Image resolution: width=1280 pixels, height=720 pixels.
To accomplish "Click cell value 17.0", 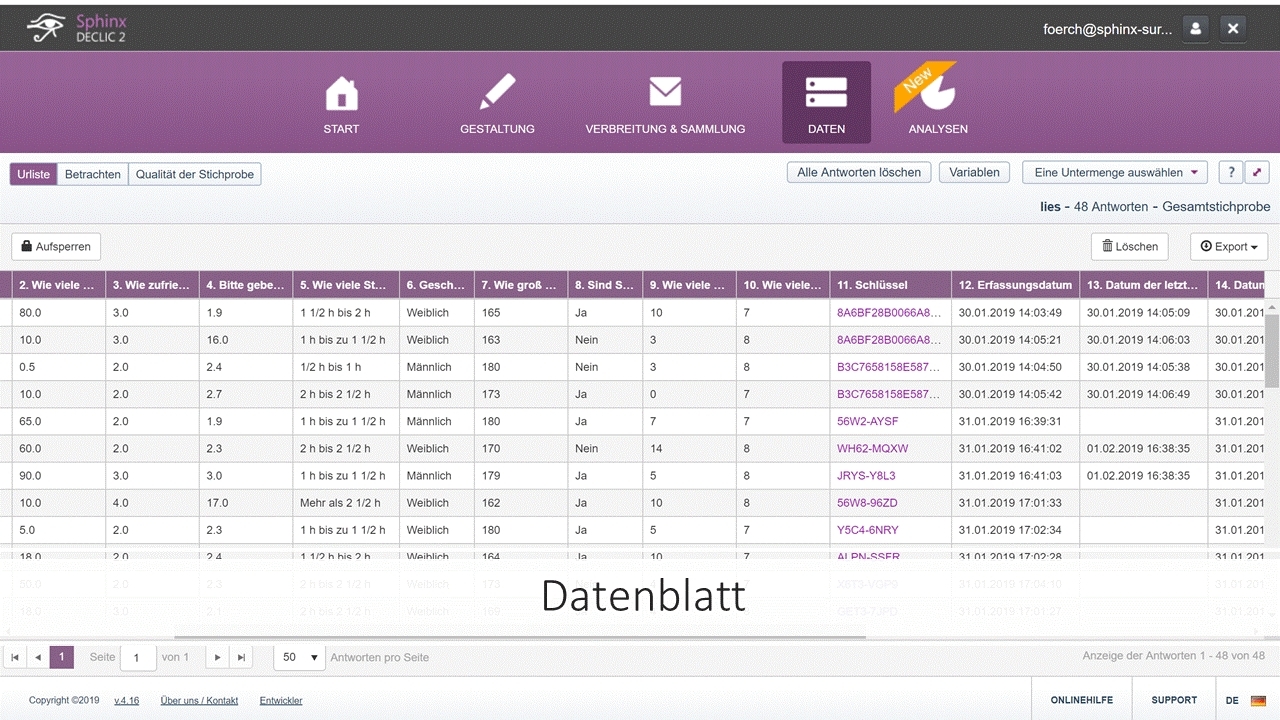I will point(246,503).
